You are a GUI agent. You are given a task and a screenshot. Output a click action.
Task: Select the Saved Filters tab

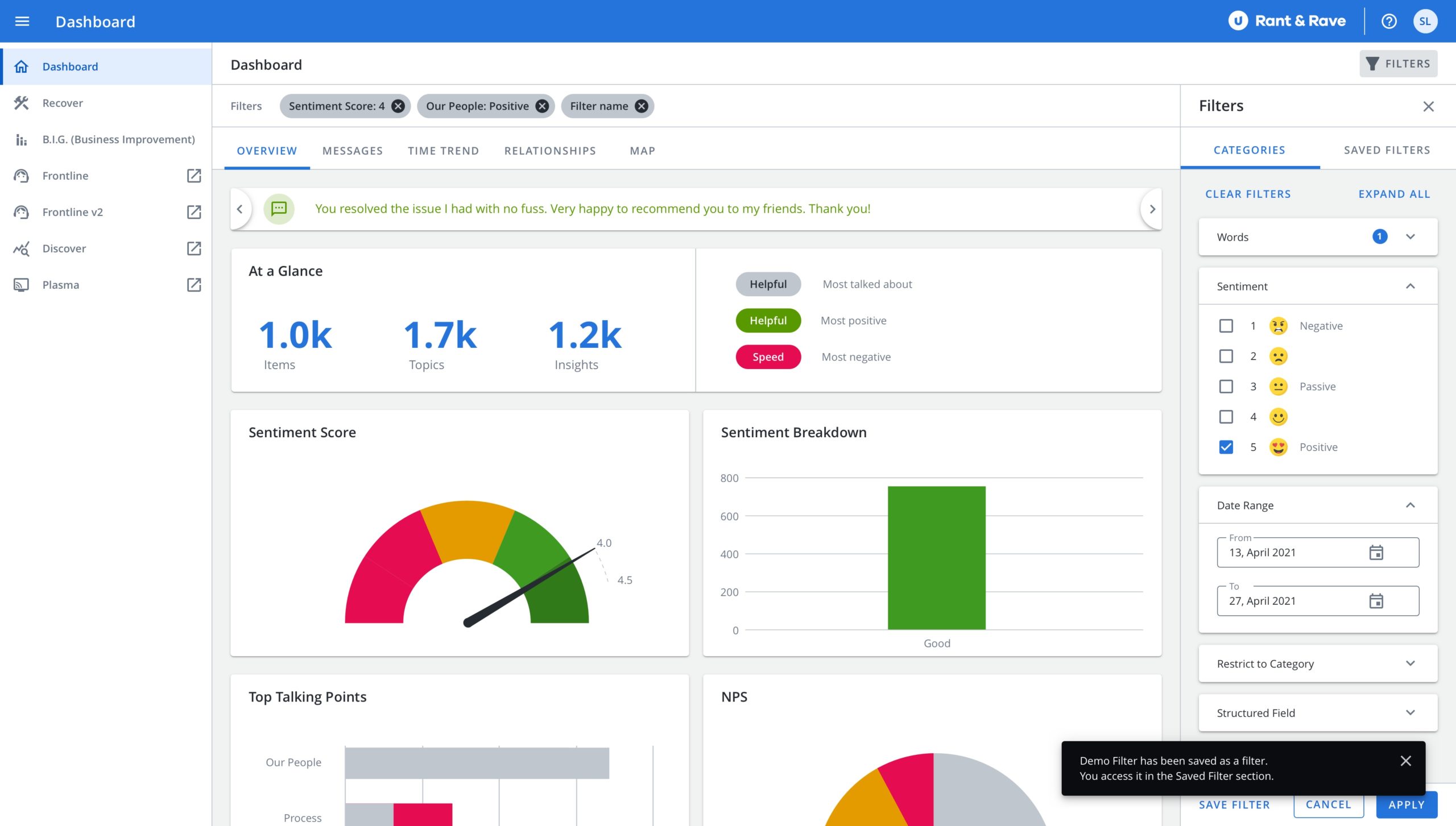[x=1387, y=150]
